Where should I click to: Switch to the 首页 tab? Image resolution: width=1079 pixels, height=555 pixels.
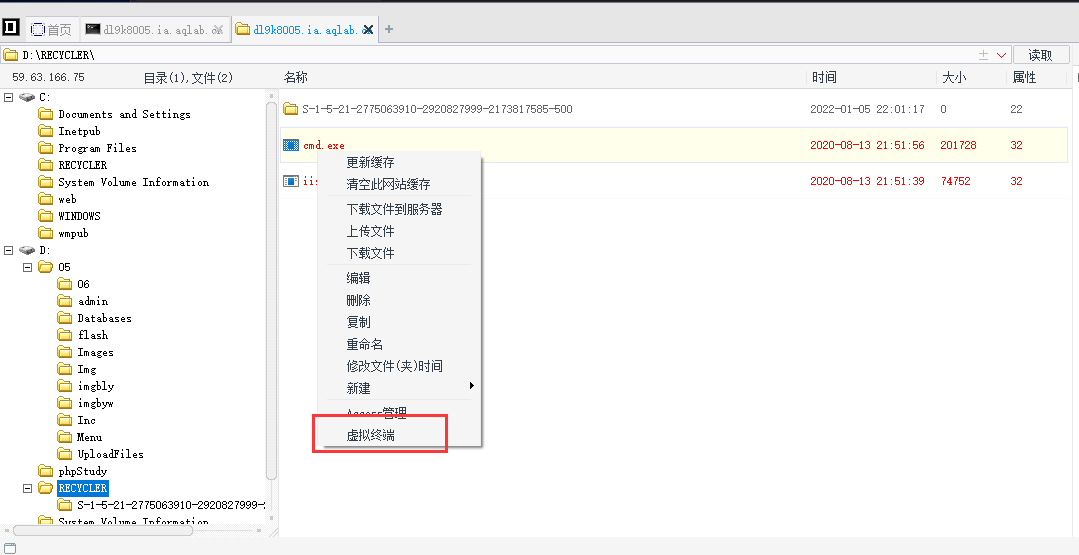51,30
